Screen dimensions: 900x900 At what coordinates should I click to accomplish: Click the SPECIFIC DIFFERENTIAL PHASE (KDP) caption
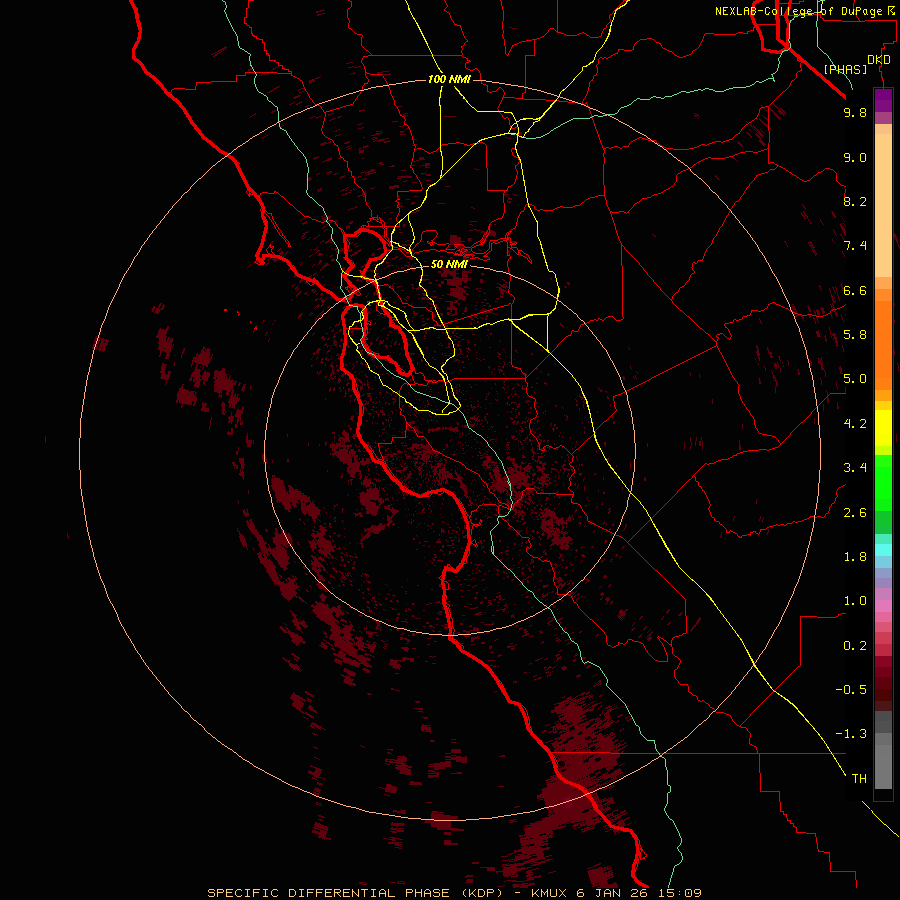(355, 893)
